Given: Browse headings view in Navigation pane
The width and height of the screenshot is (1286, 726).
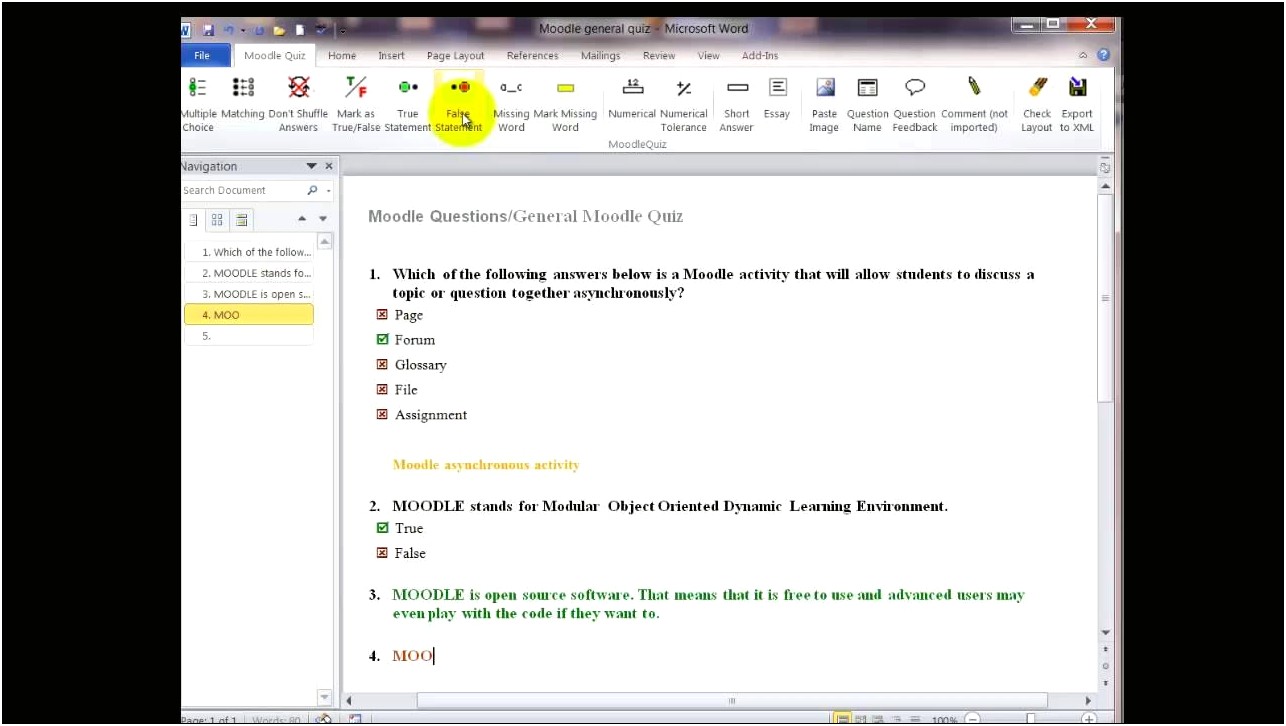Looking at the screenshot, I should click(x=193, y=220).
